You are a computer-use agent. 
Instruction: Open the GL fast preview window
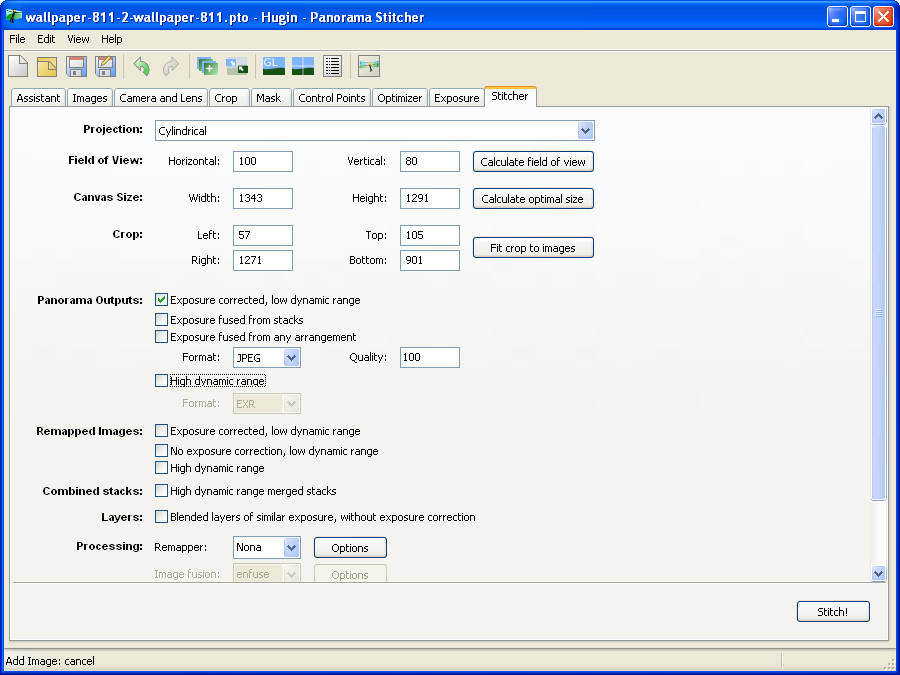click(x=273, y=67)
